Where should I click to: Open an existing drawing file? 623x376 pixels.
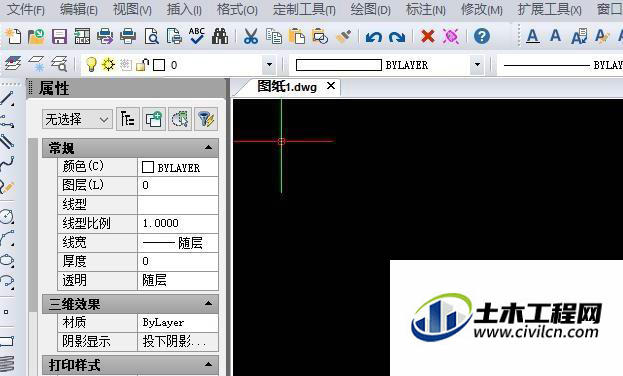(36, 36)
